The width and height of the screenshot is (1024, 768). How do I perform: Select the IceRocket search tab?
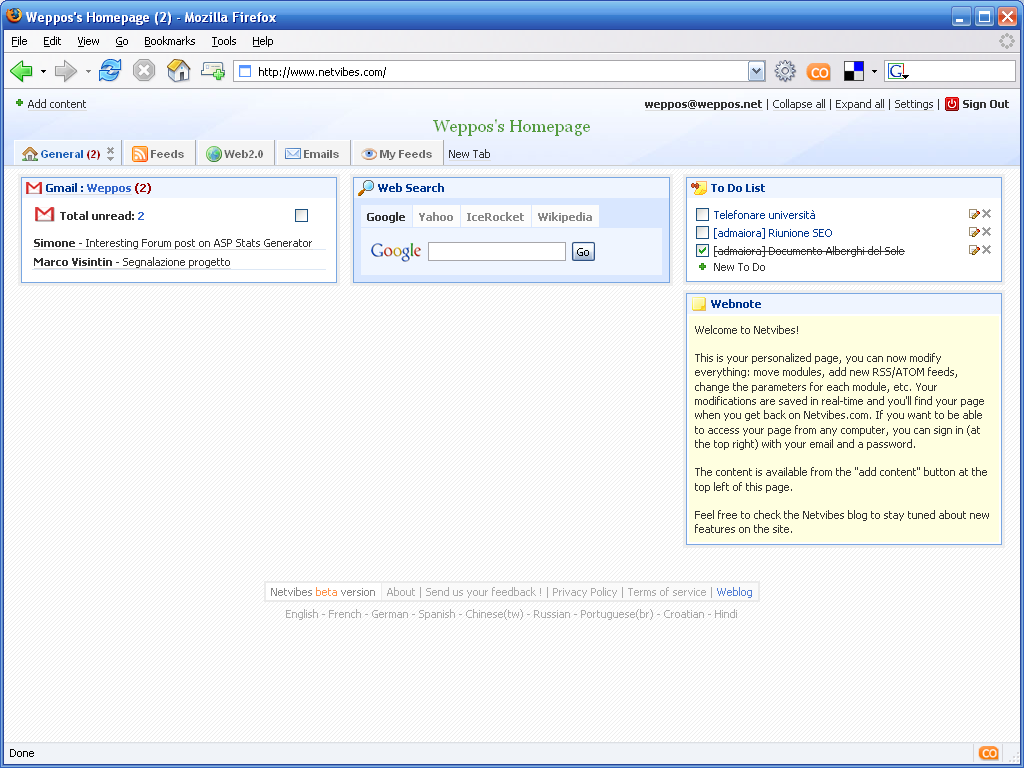[x=495, y=217]
